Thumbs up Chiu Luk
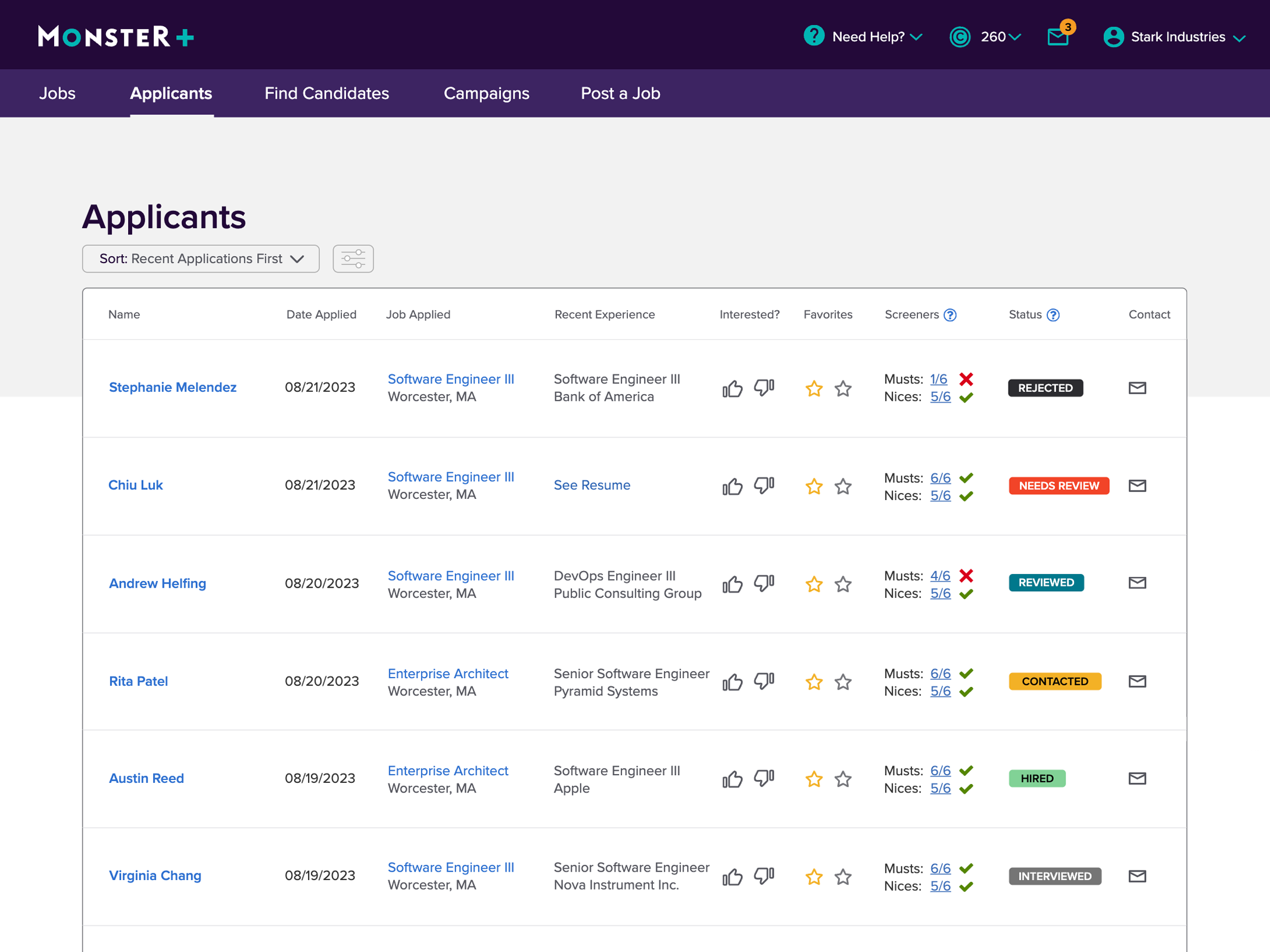The width and height of the screenshot is (1270, 952). 732,486
